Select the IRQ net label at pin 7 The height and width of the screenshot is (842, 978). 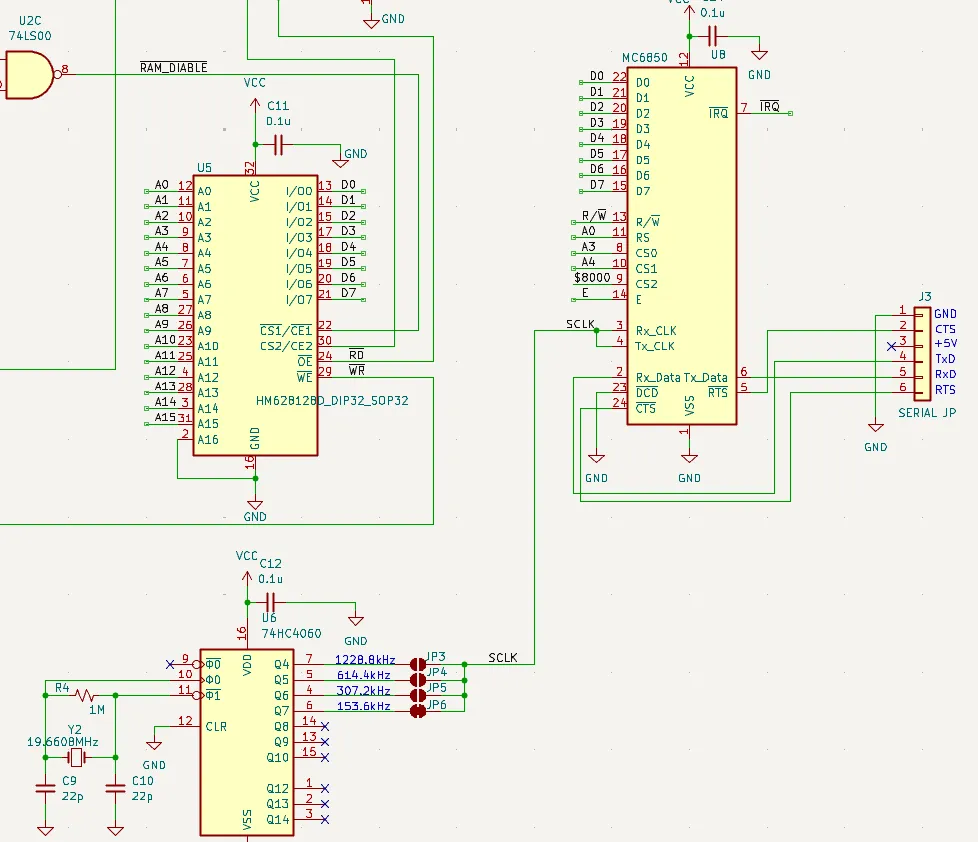click(770, 107)
